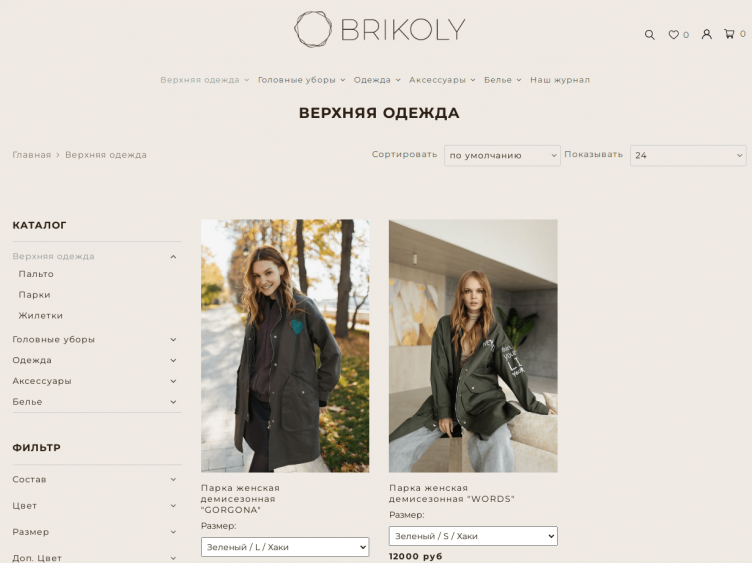Click the Главная breadcrumb link

pyautogui.click(x=32, y=155)
